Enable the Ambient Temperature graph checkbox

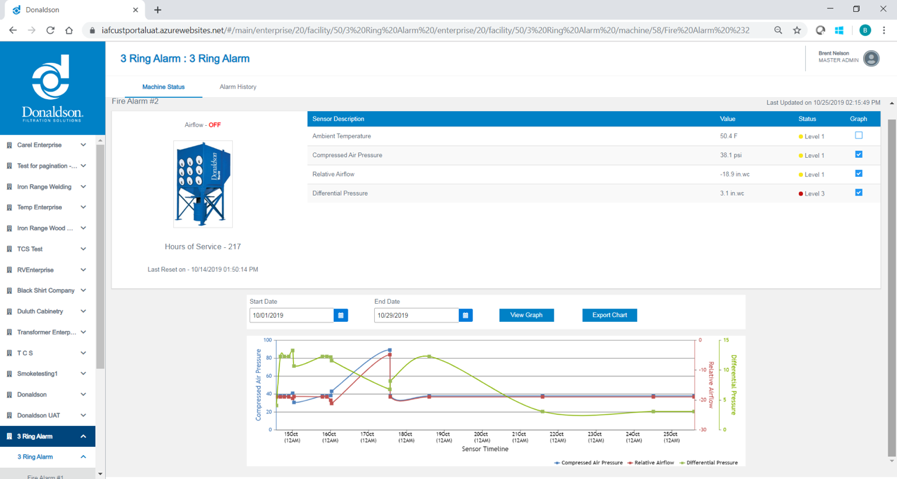(858, 136)
